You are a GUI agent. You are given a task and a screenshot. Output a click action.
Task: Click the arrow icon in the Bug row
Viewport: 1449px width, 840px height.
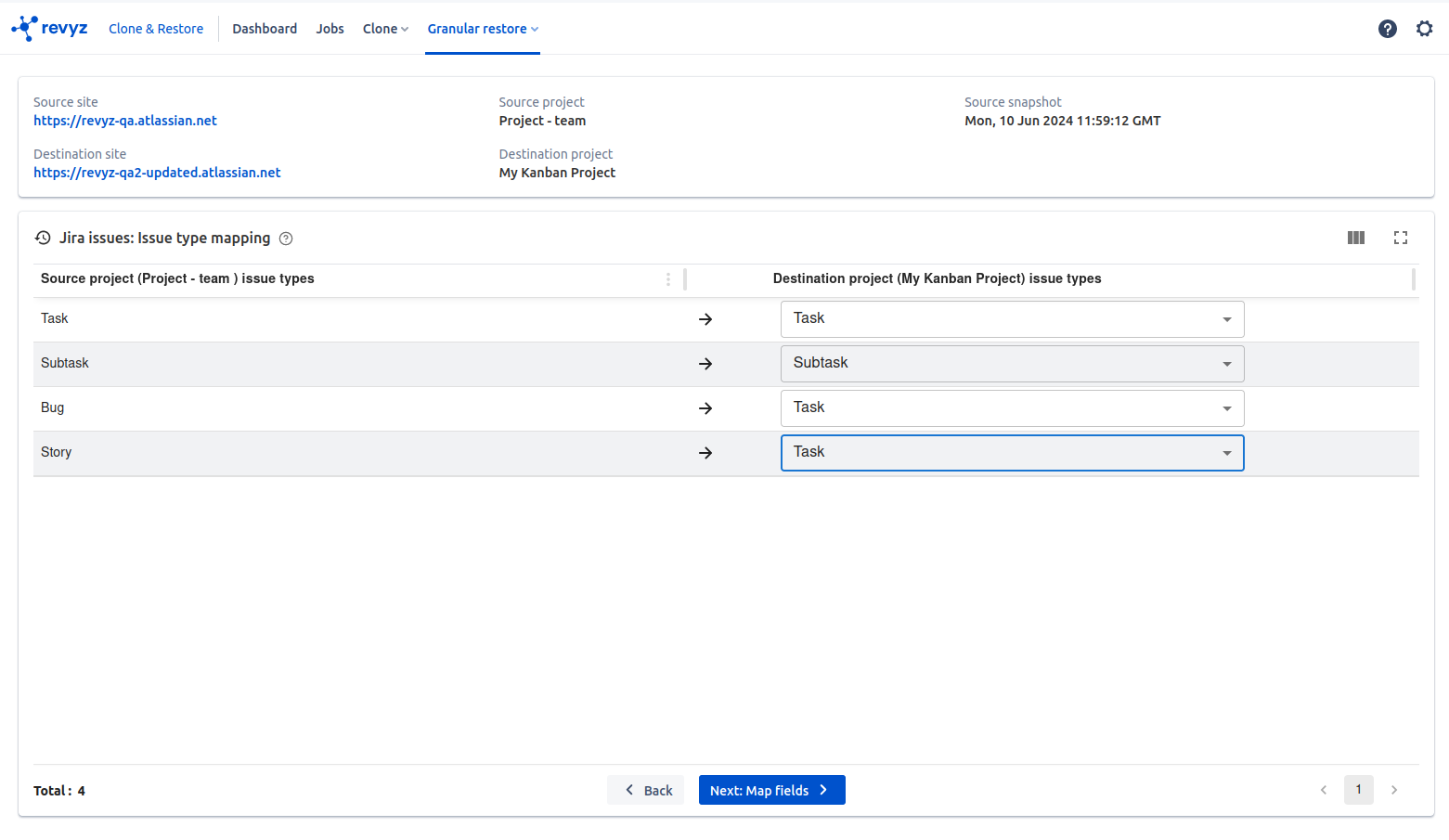point(705,408)
